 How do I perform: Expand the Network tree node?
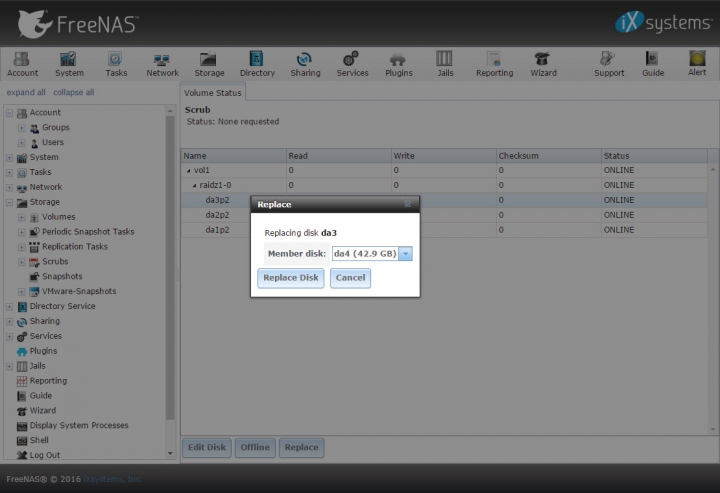pos(9,187)
